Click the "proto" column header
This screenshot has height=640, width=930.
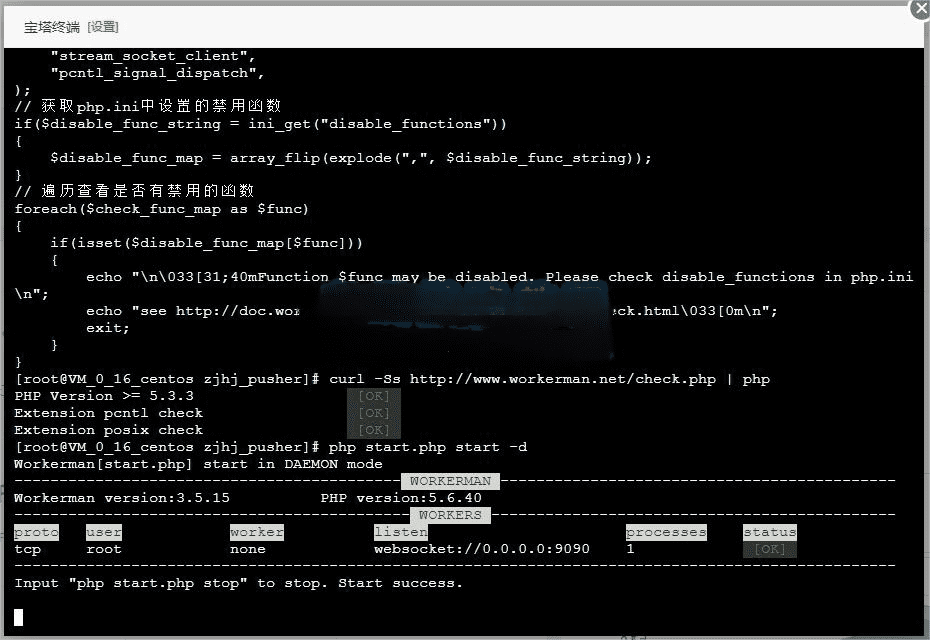[37, 532]
